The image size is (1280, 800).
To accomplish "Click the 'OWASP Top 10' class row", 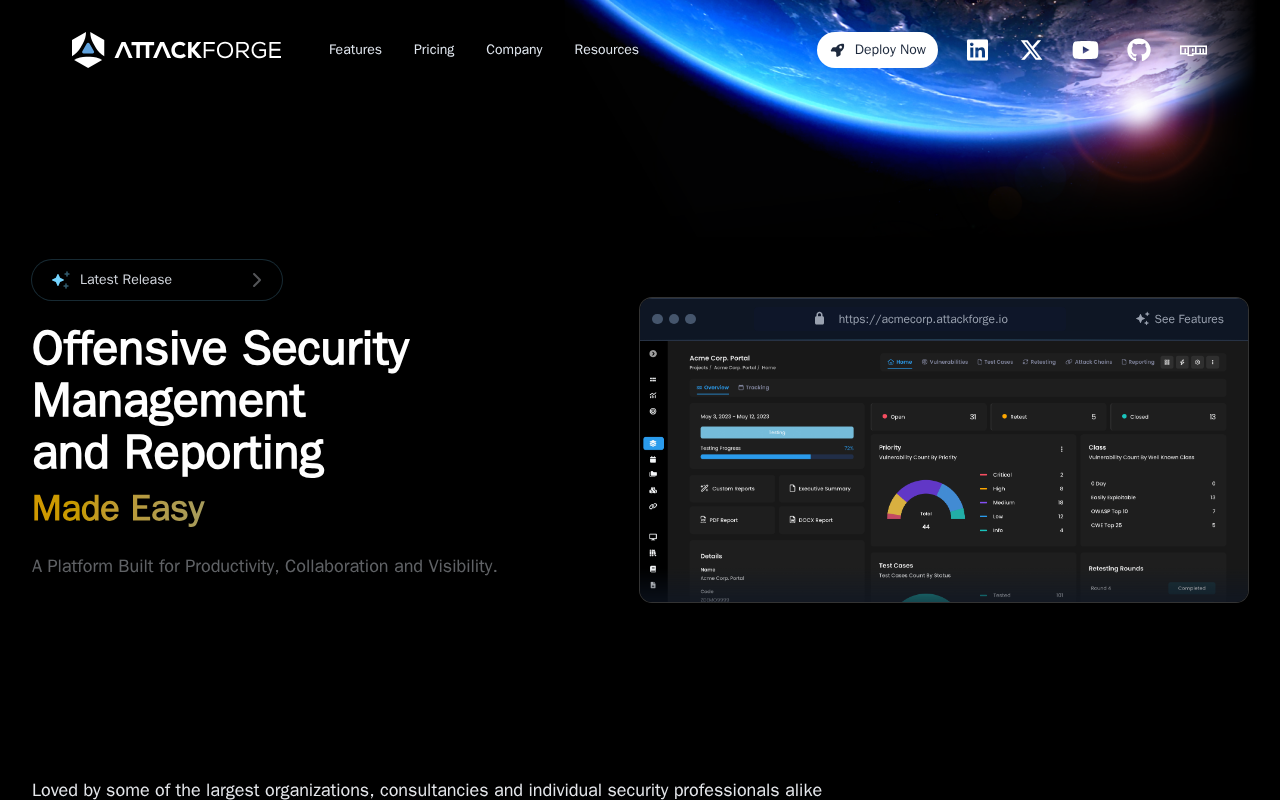I will [1153, 511].
